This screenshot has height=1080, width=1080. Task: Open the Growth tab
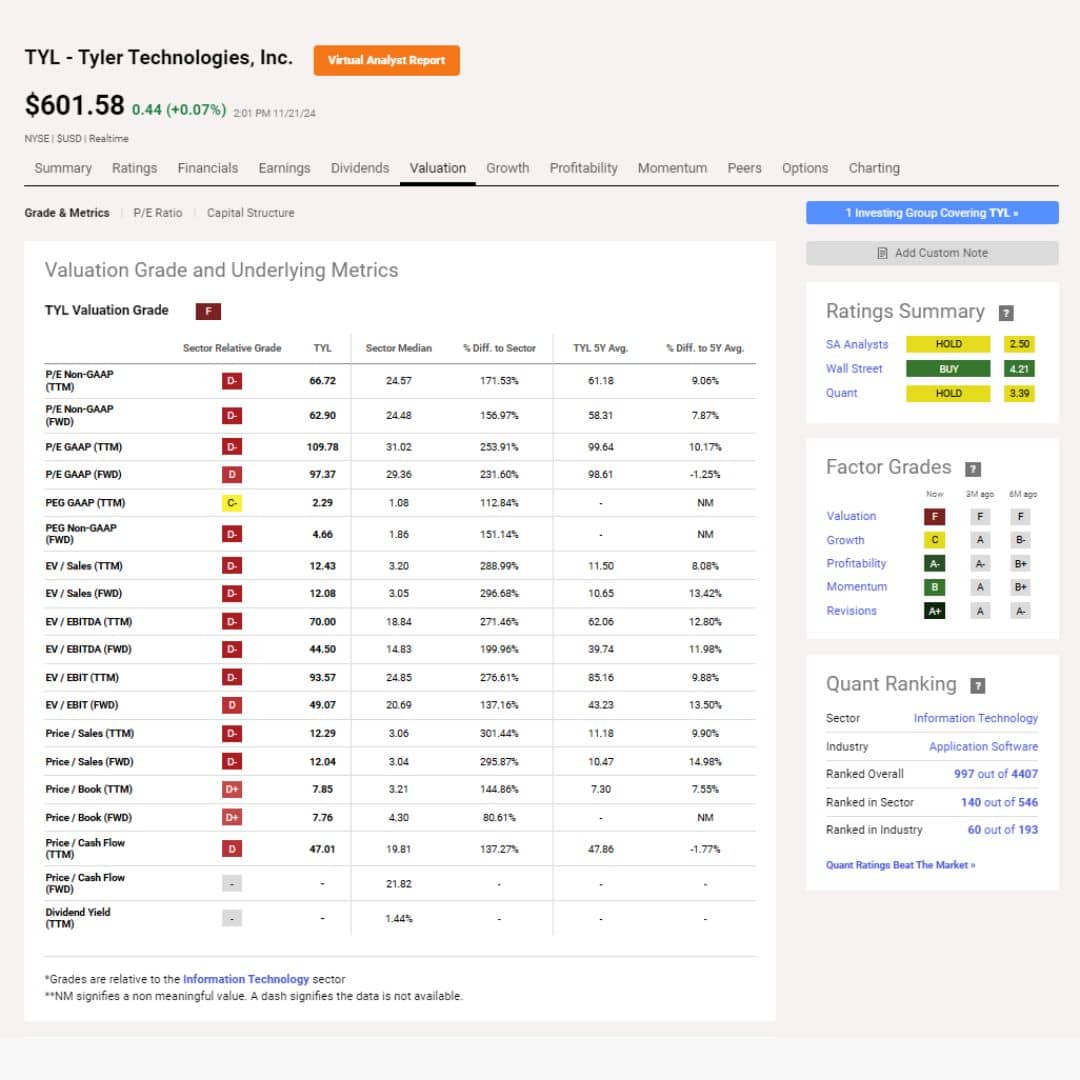pos(508,168)
